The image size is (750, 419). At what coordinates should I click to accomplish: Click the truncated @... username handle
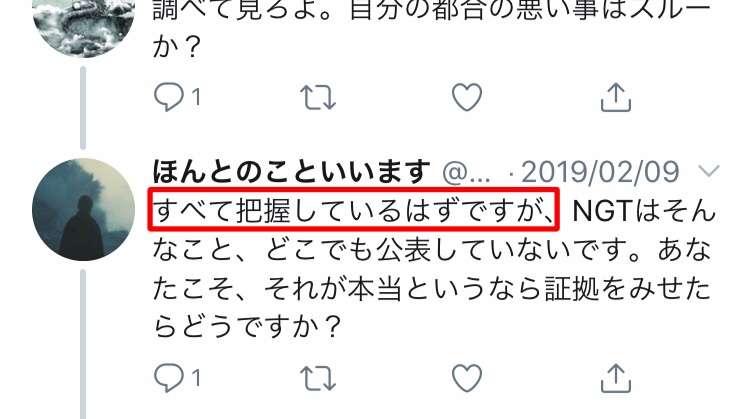pyautogui.click(x=466, y=173)
